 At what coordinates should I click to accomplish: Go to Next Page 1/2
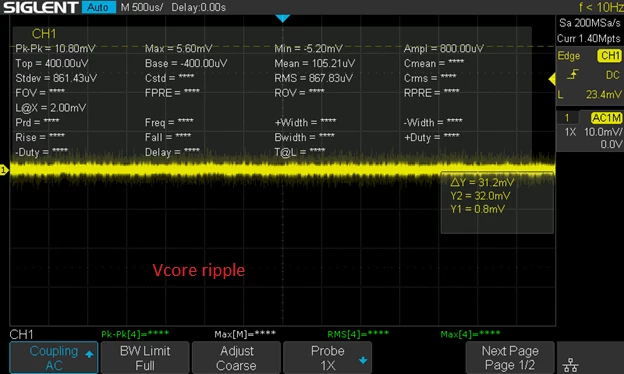pos(510,358)
